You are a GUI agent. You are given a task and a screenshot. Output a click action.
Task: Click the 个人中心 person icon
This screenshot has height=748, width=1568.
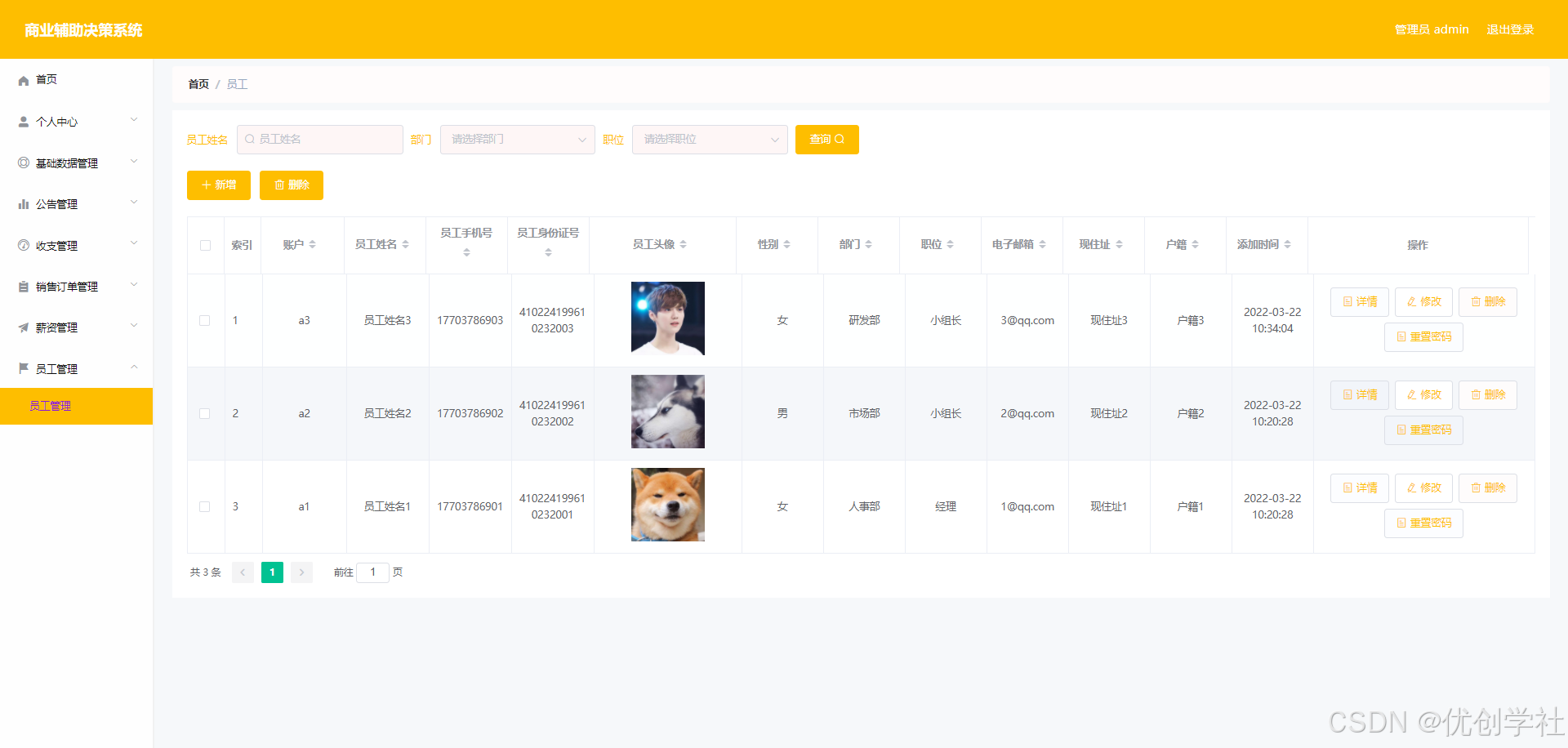click(24, 122)
